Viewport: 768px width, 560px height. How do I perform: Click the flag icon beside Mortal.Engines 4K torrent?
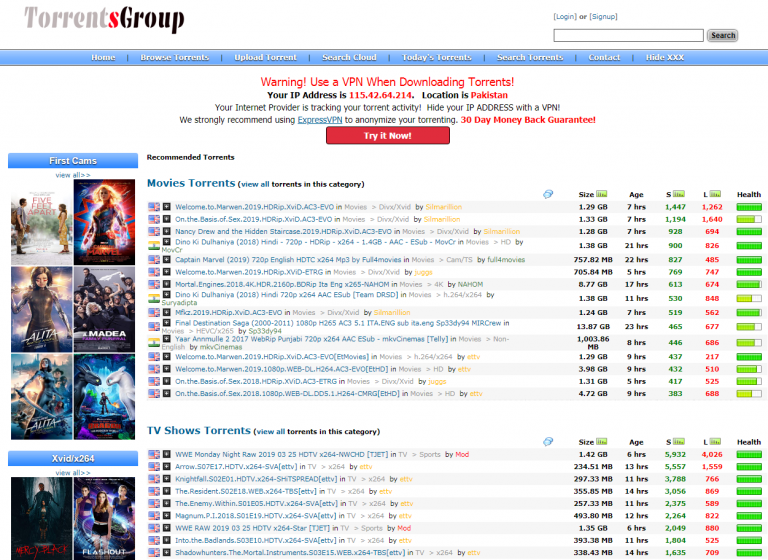[154, 284]
